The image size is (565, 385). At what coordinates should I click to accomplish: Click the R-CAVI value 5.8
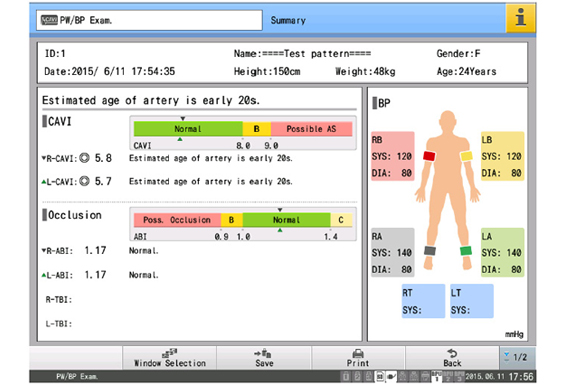[x=103, y=158]
